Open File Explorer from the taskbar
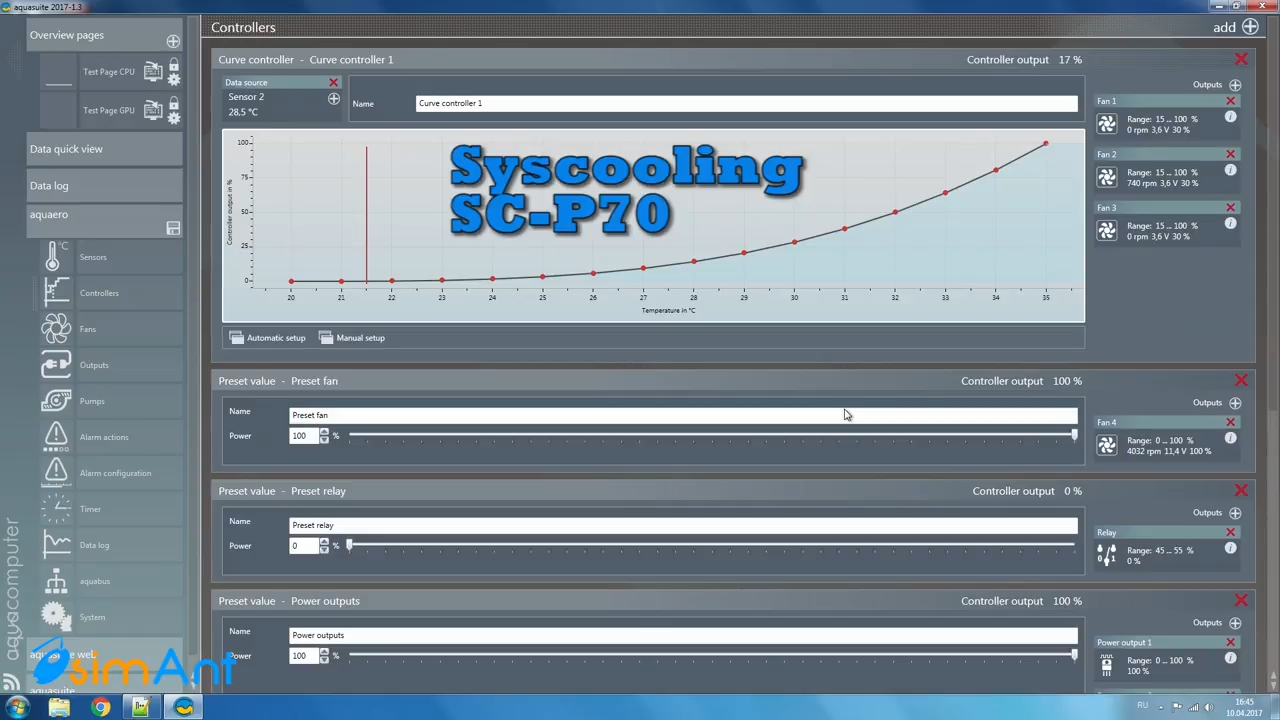1280x720 pixels. tap(59, 708)
